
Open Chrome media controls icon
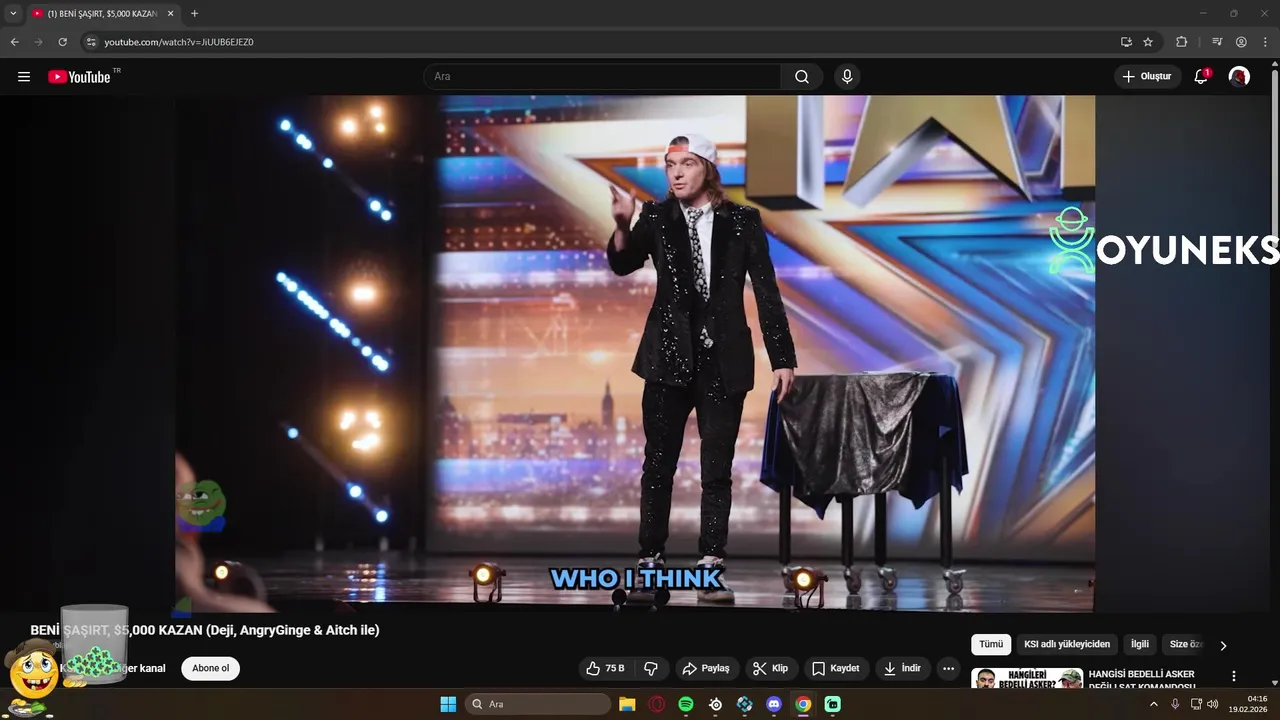(1217, 42)
